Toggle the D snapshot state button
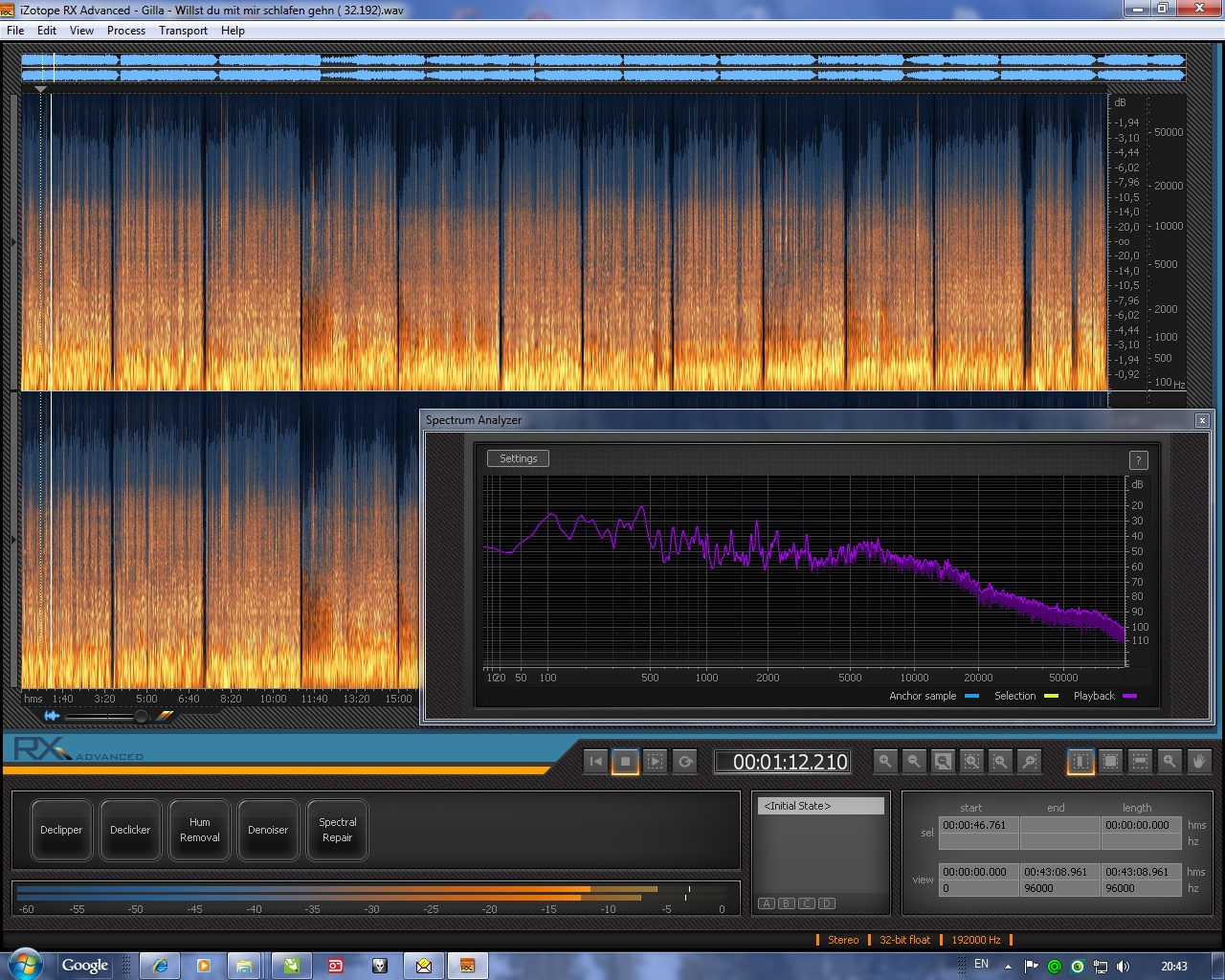Viewport: 1225px width, 980px height. tap(827, 903)
